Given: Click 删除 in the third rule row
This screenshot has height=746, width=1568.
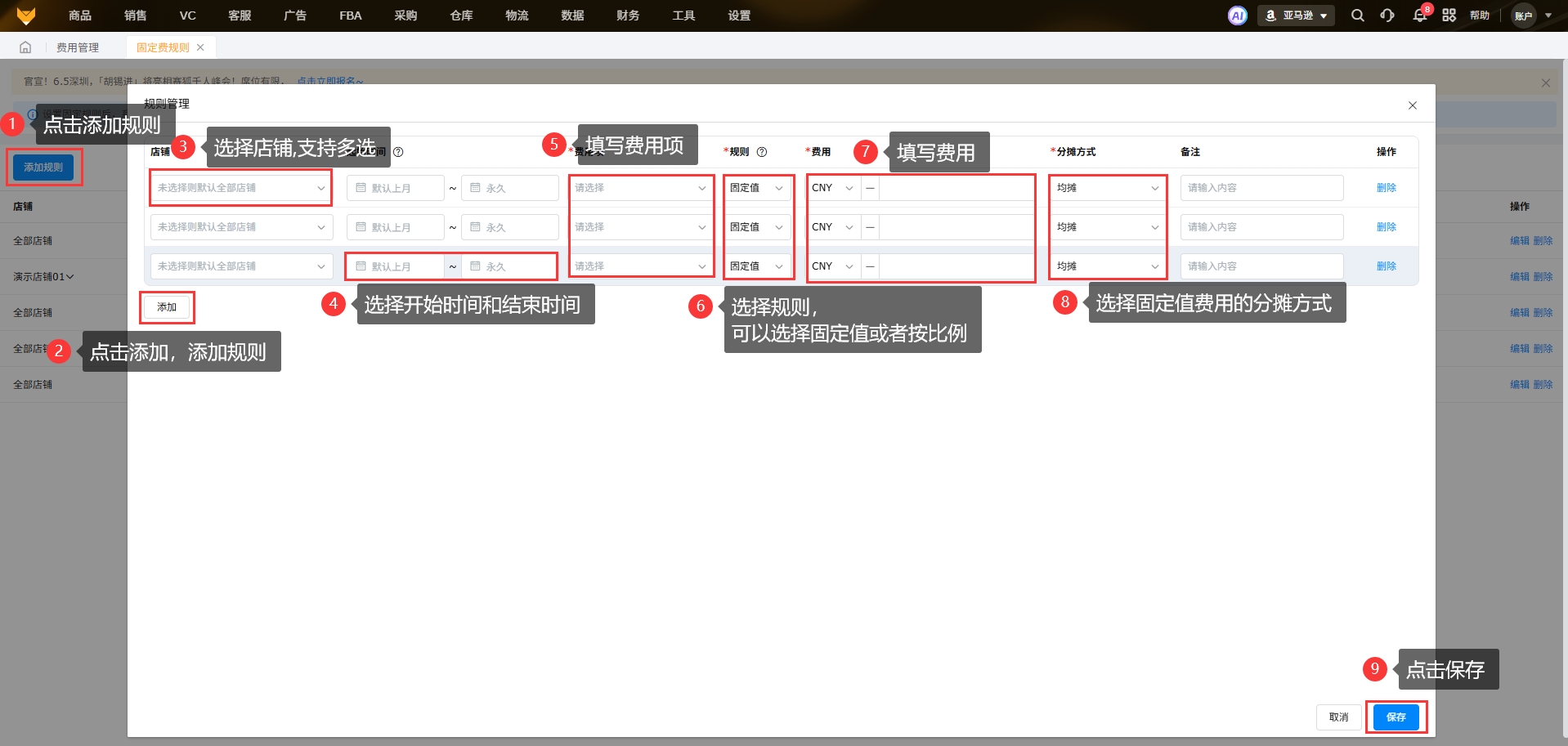Looking at the screenshot, I should (x=1387, y=266).
